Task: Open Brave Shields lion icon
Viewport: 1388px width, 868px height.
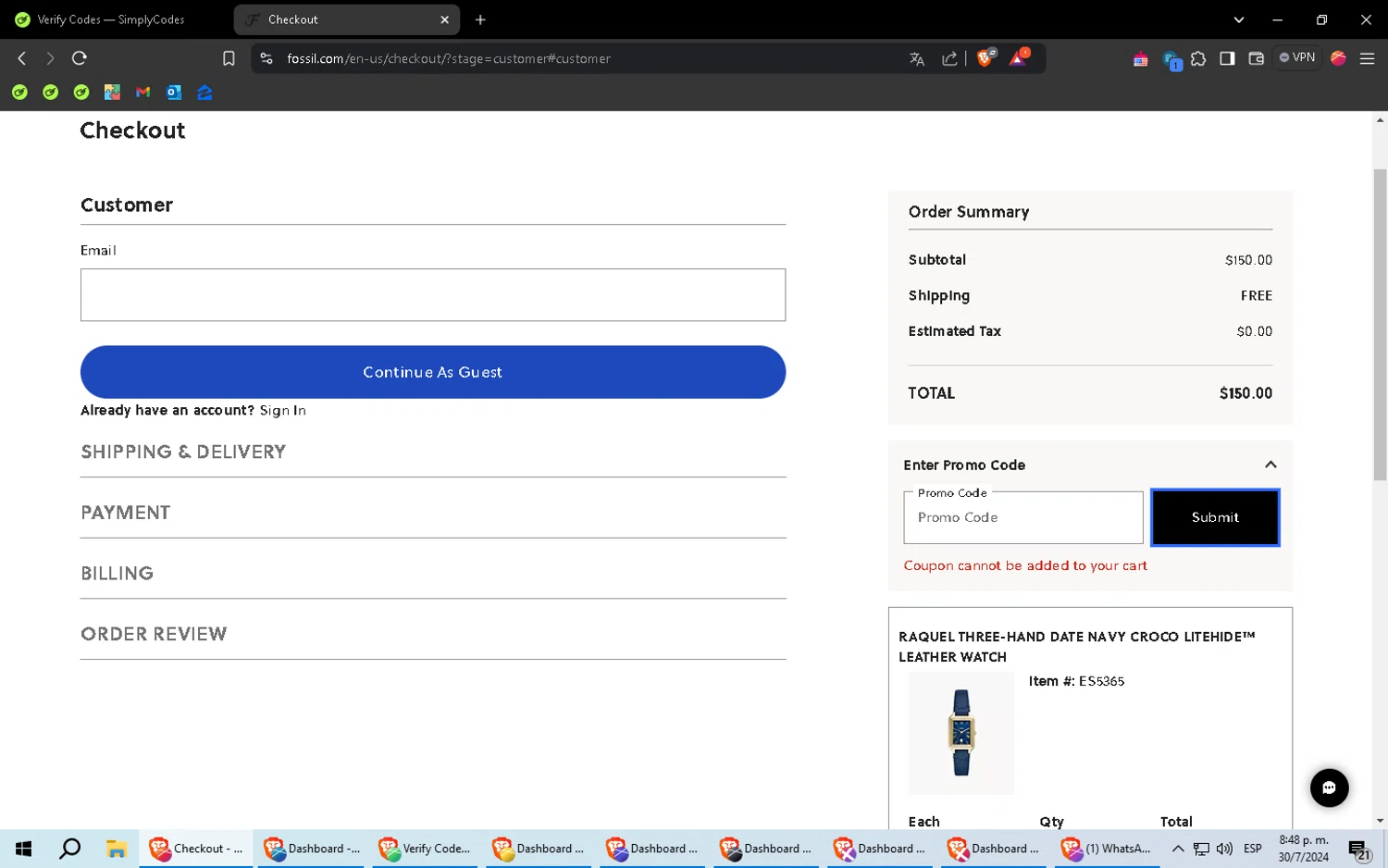Action: 985,58
